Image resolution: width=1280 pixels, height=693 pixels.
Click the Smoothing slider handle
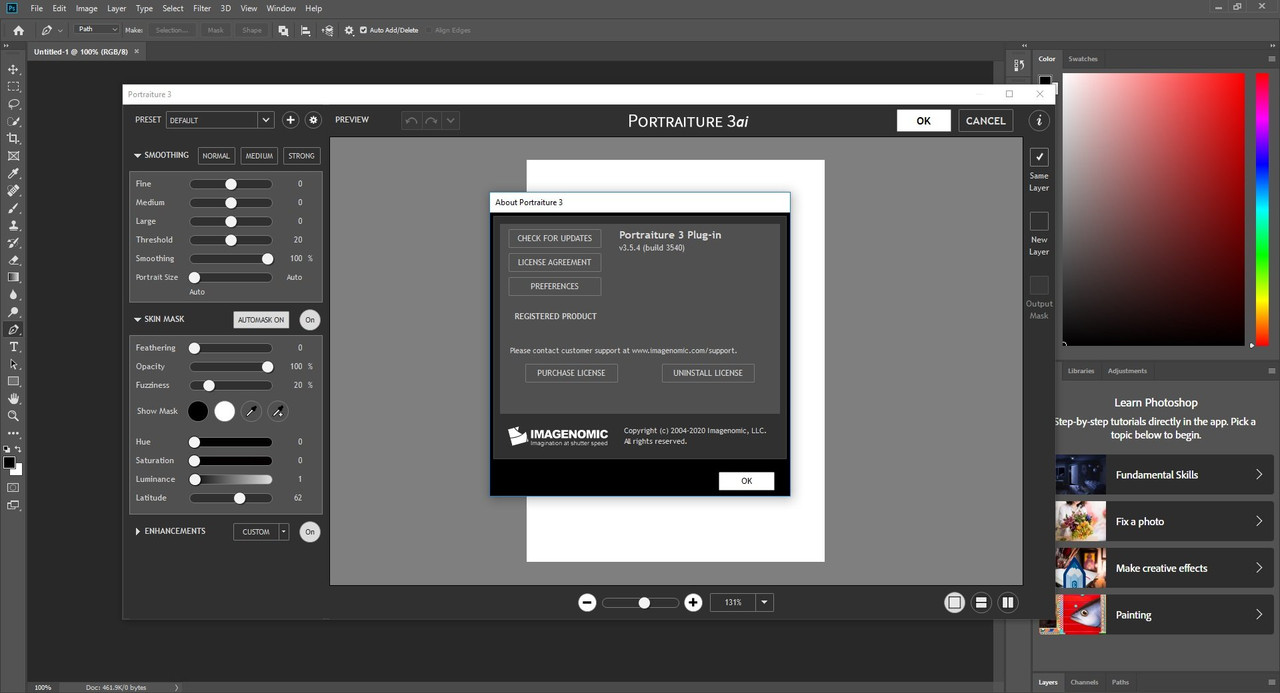tap(267, 259)
